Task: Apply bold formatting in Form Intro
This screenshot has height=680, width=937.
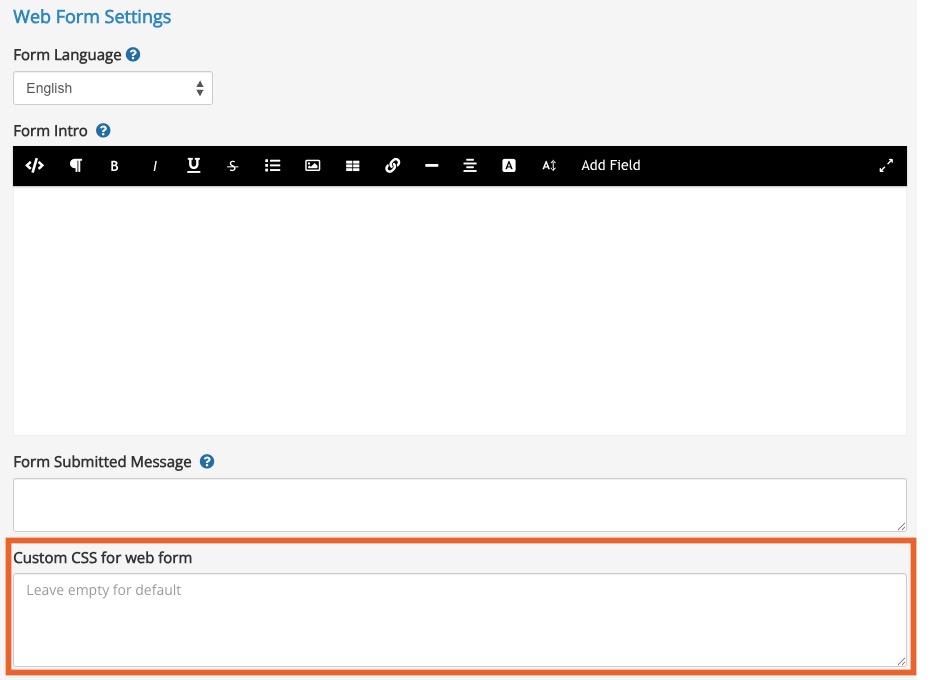Action: point(114,166)
